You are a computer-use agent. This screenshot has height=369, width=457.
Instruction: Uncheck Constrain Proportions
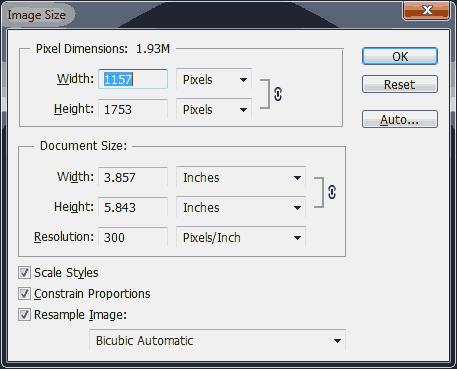point(24,294)
